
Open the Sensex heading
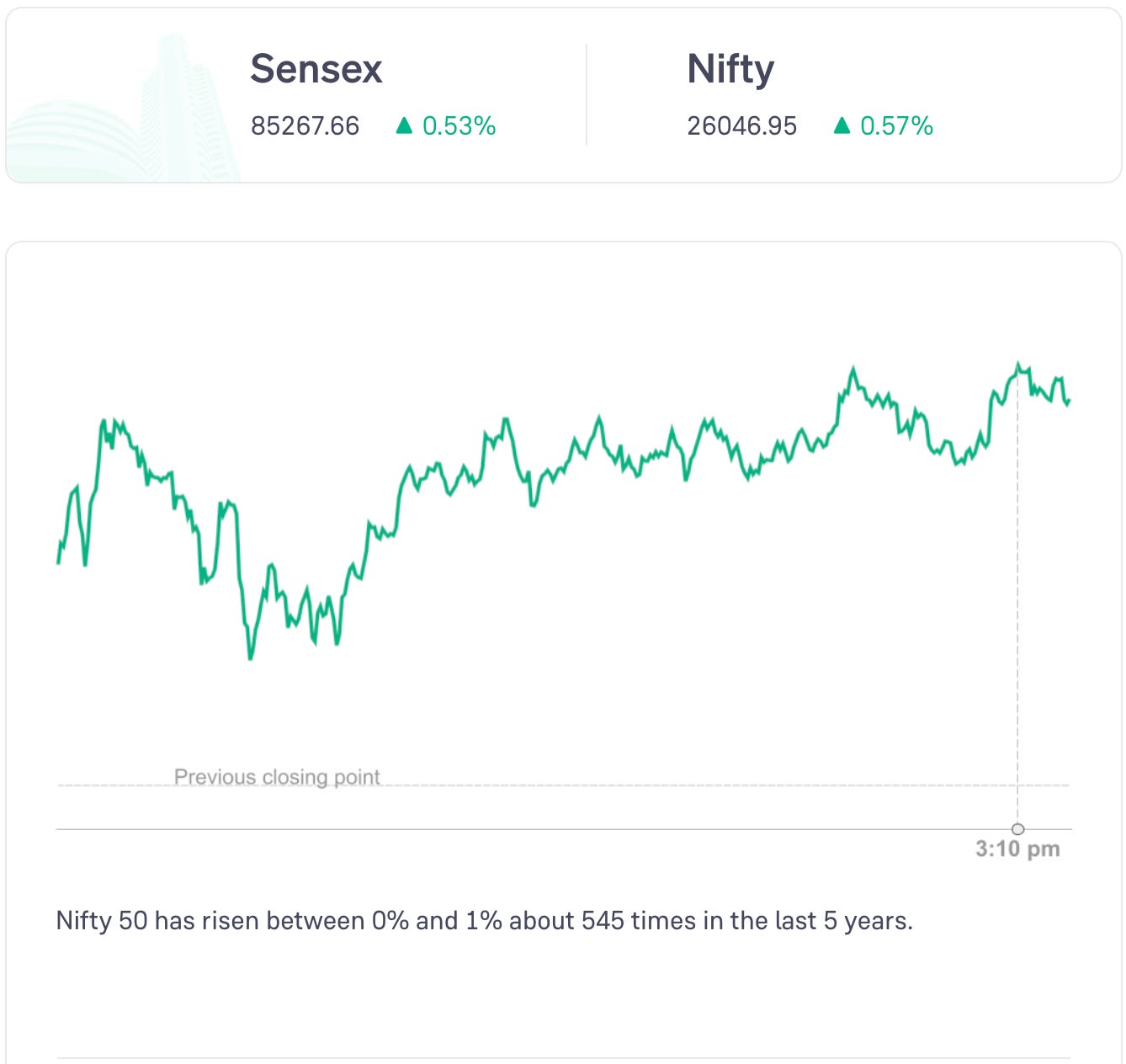pos(316,69)
